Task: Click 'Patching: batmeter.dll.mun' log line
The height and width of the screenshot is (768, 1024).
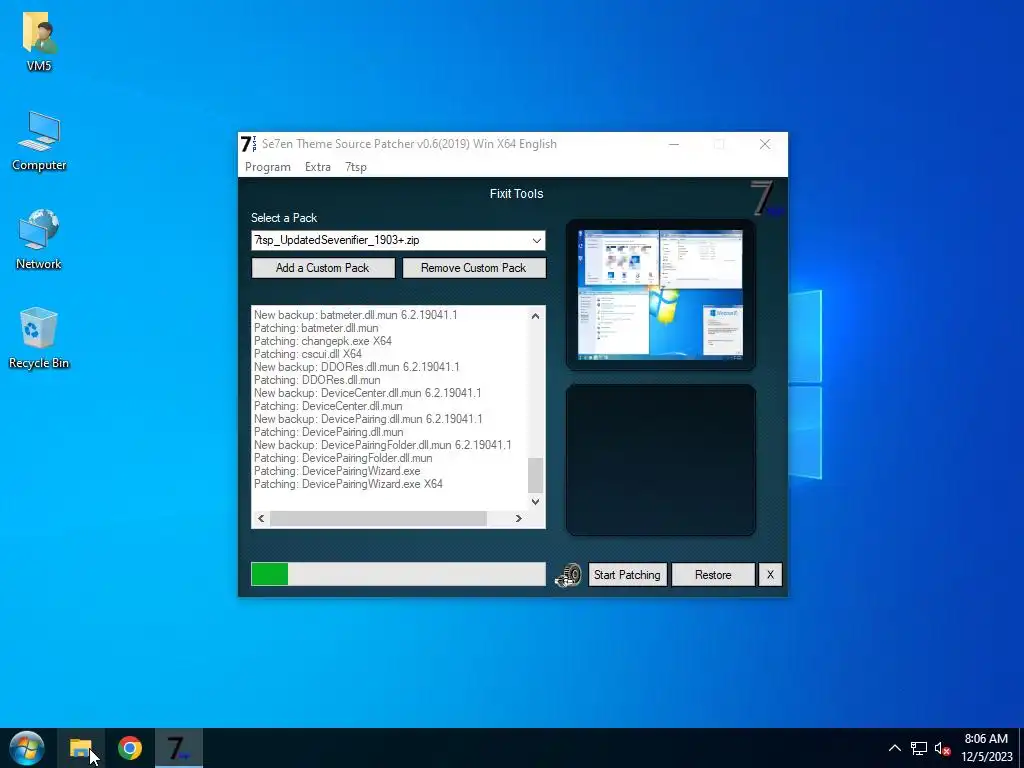Action: (x=316, y=328)
